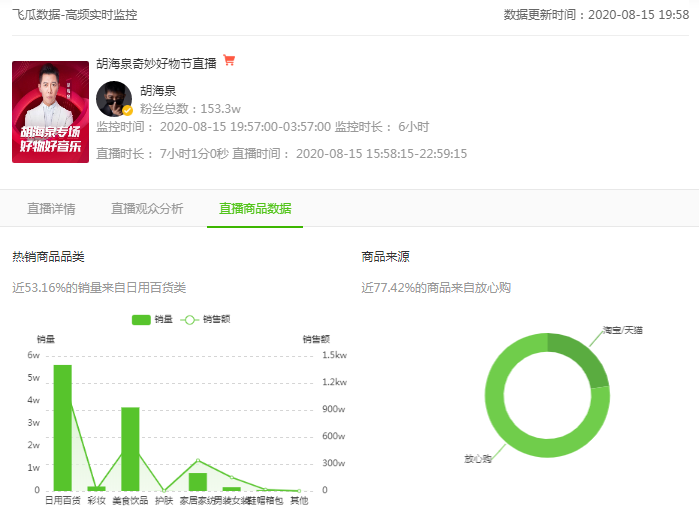Toggle the 销售额 legend series

(206, 320)
